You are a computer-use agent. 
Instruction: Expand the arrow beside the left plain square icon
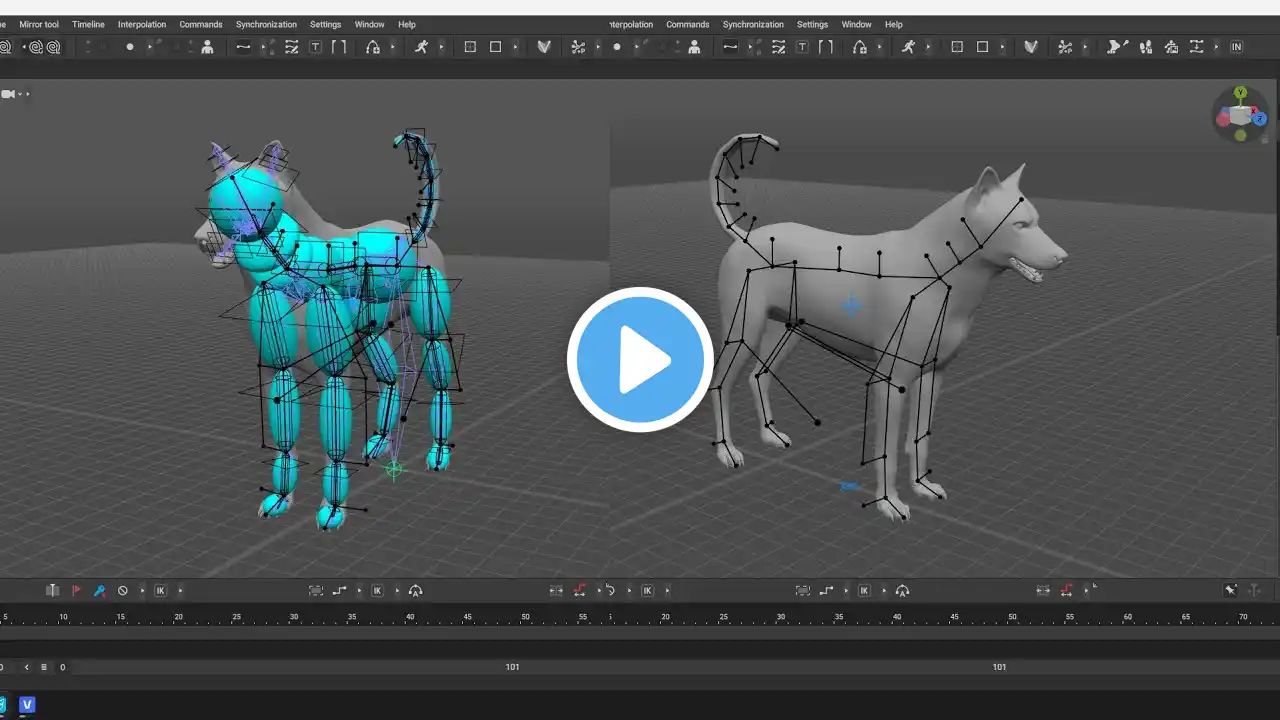click(515, 47)
